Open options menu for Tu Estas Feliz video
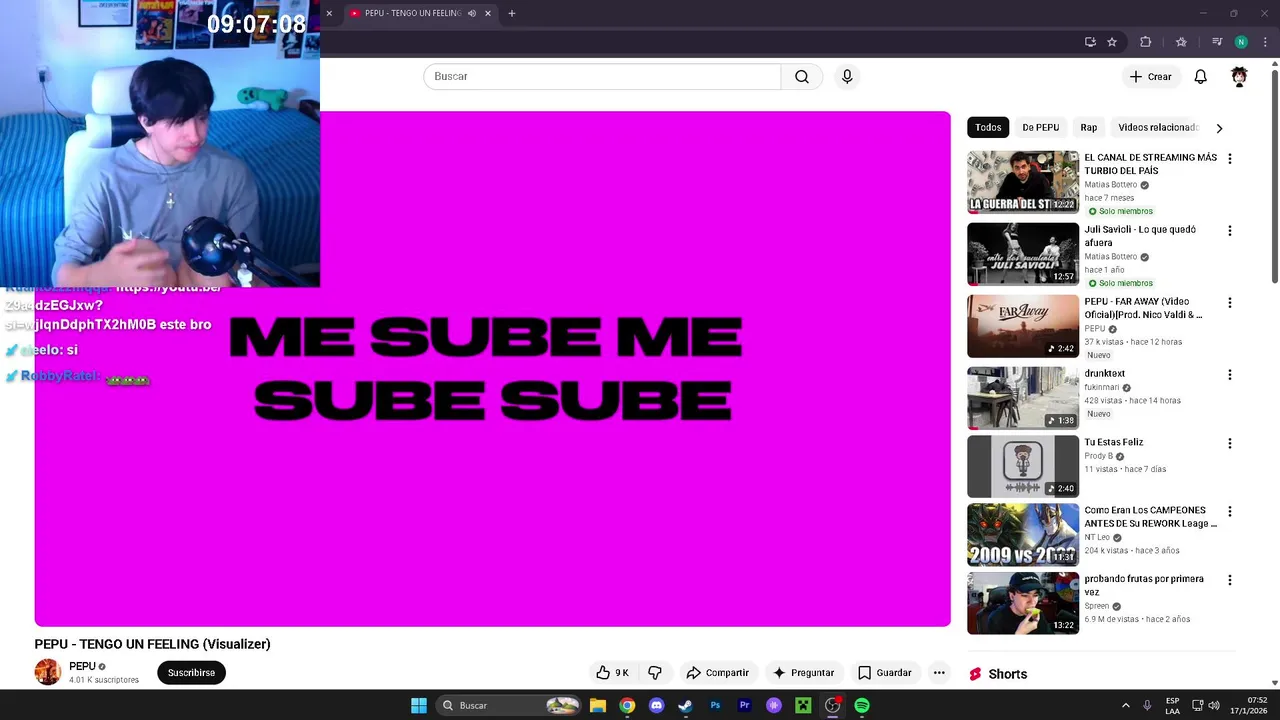The width and height of the screenshot is (1280, 720). click(x=1229, y=444)
